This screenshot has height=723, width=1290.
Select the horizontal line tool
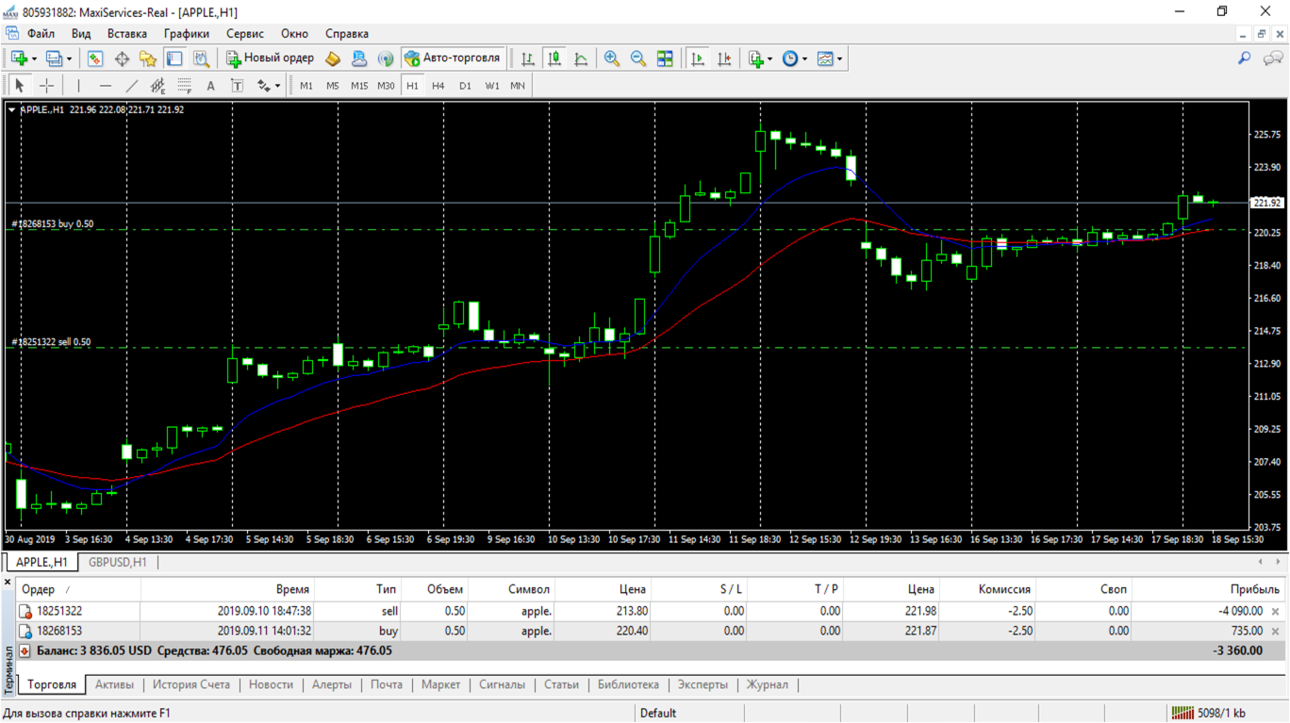point(105,86)
